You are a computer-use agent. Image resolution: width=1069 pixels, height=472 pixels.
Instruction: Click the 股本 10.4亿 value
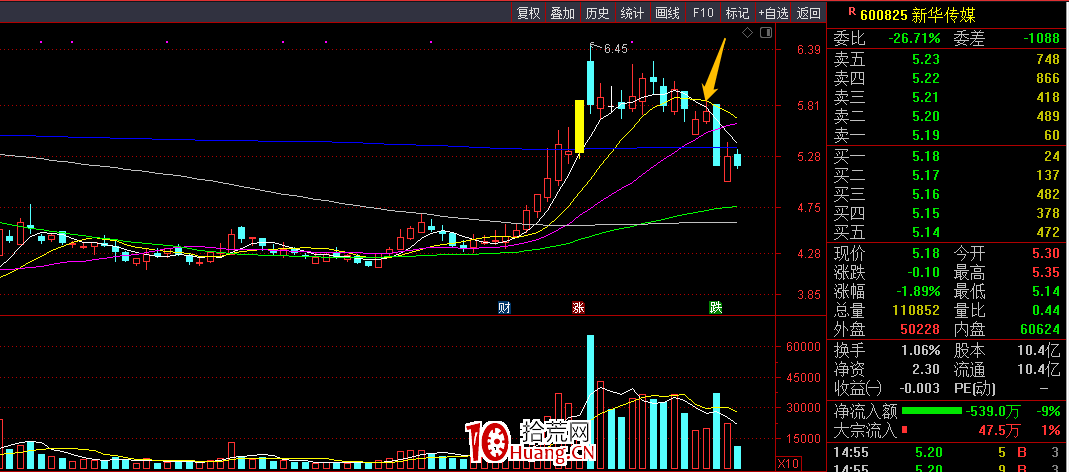(x=1040, y=351)
